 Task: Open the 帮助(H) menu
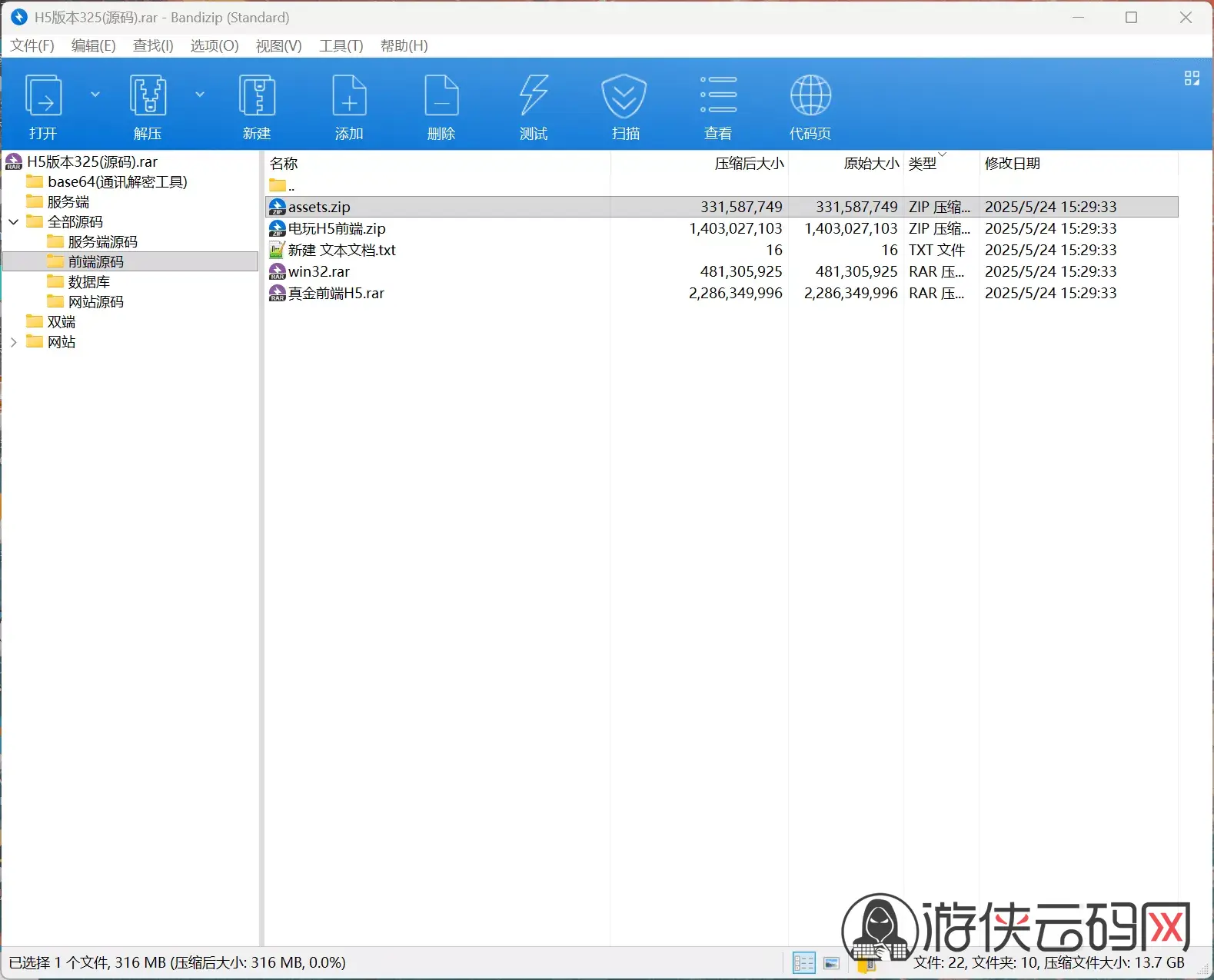[404, 46]
